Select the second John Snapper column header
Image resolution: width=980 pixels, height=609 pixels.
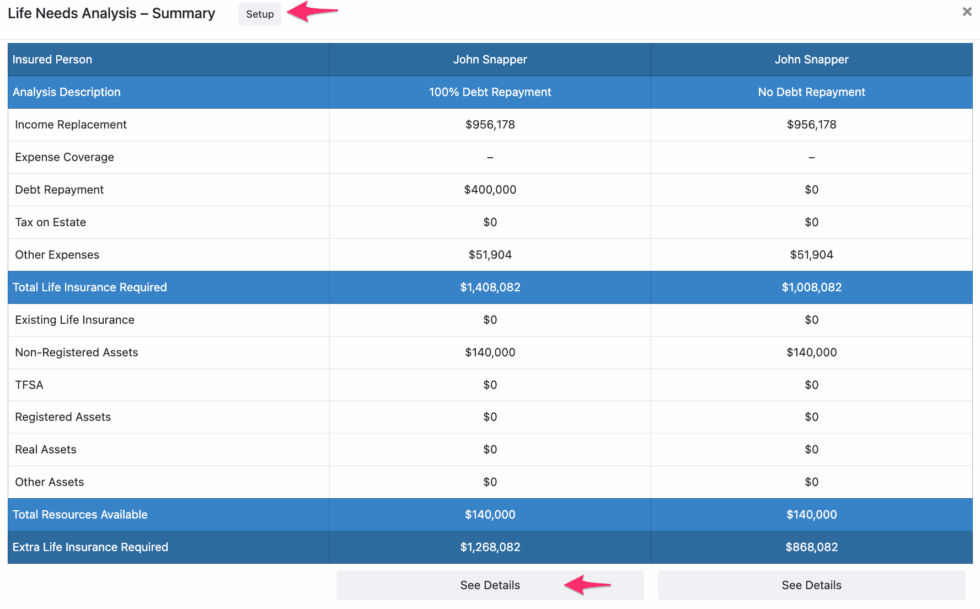point(812,58)
